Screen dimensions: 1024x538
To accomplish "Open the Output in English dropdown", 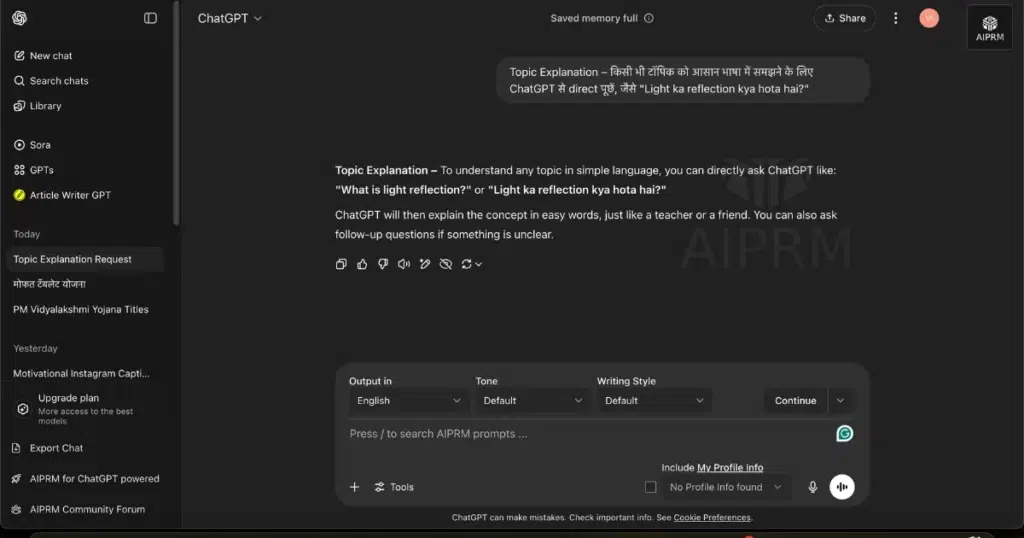I will (x=408, y=401).
